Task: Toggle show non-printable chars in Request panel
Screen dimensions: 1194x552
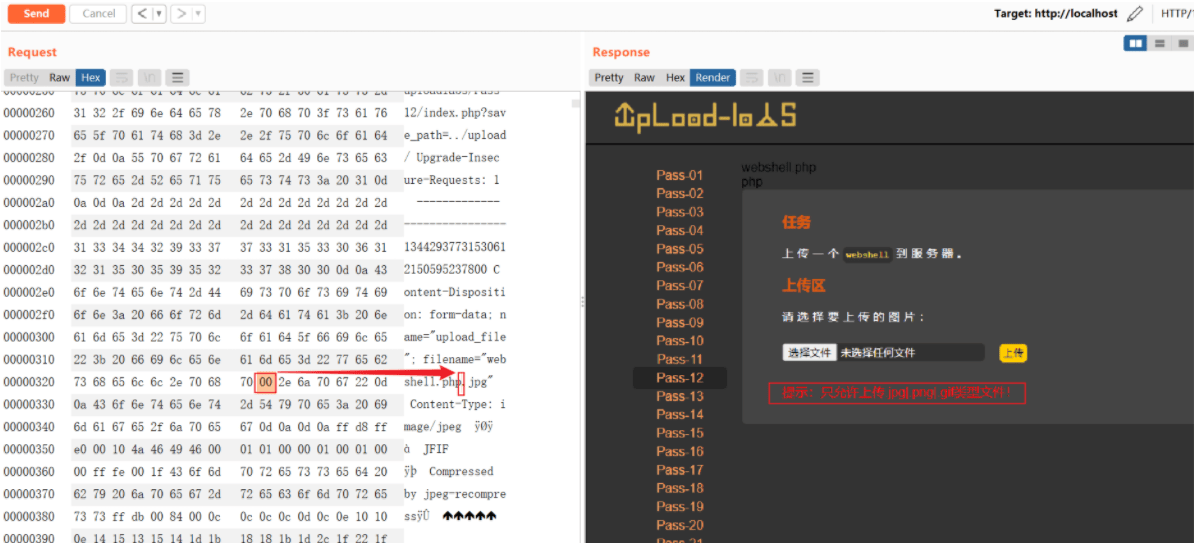Action: click(149, 77)
